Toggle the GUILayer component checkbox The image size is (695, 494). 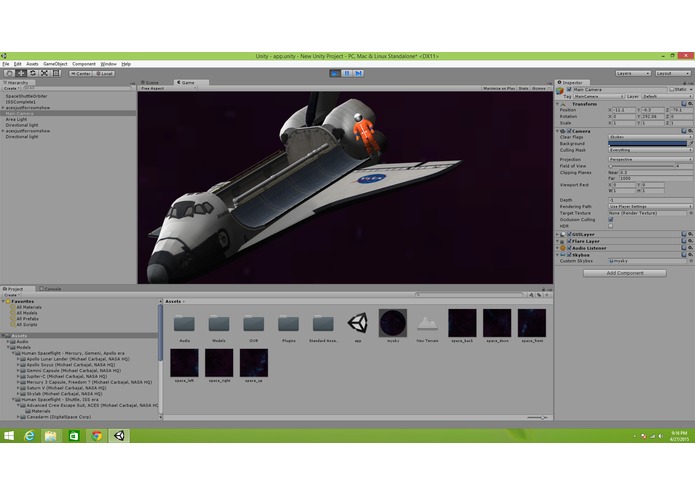coord(569,234)
